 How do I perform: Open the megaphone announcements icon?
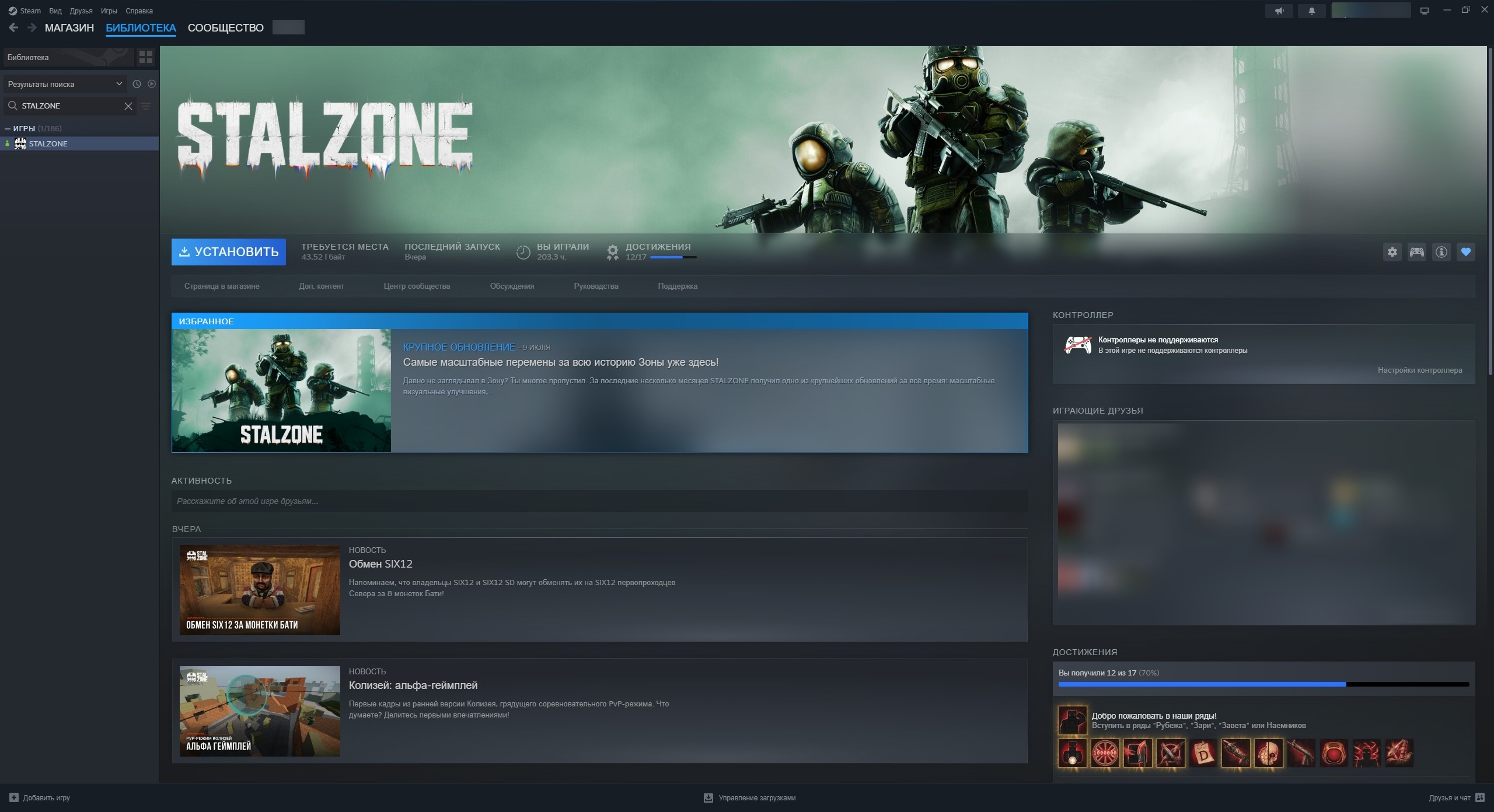tap(1279, 10)
